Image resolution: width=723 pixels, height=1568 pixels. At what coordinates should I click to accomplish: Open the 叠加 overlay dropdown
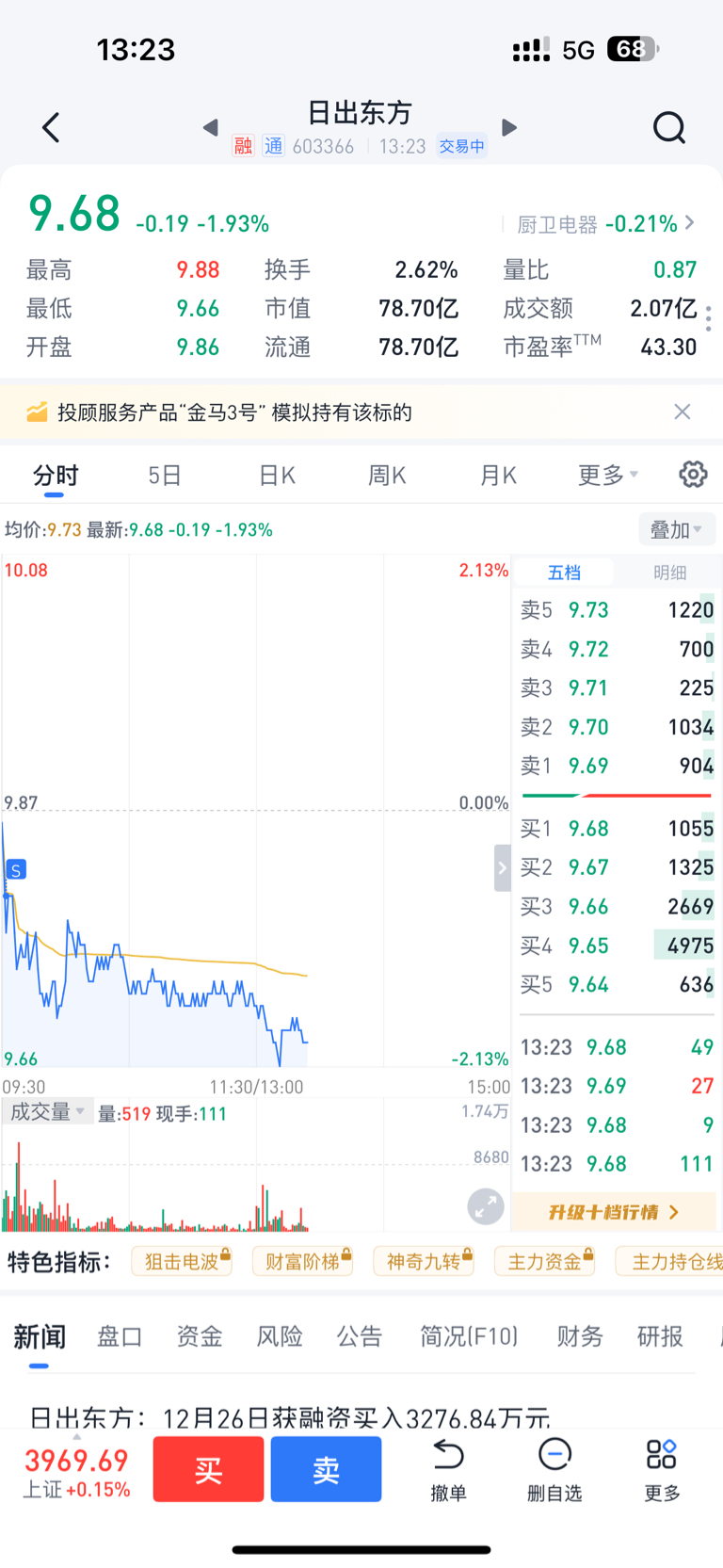point(676,529)
